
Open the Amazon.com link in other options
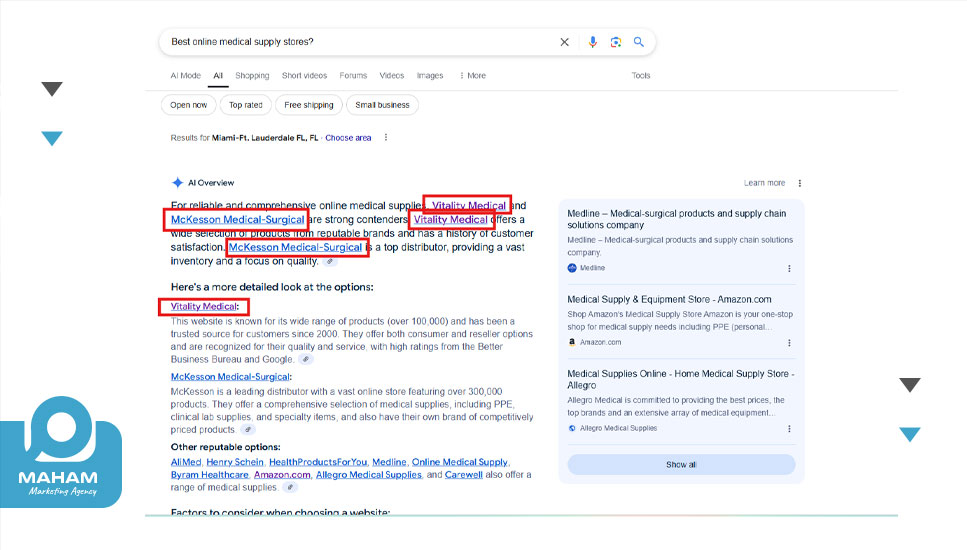pyautogui.click(x=282, y=475)
